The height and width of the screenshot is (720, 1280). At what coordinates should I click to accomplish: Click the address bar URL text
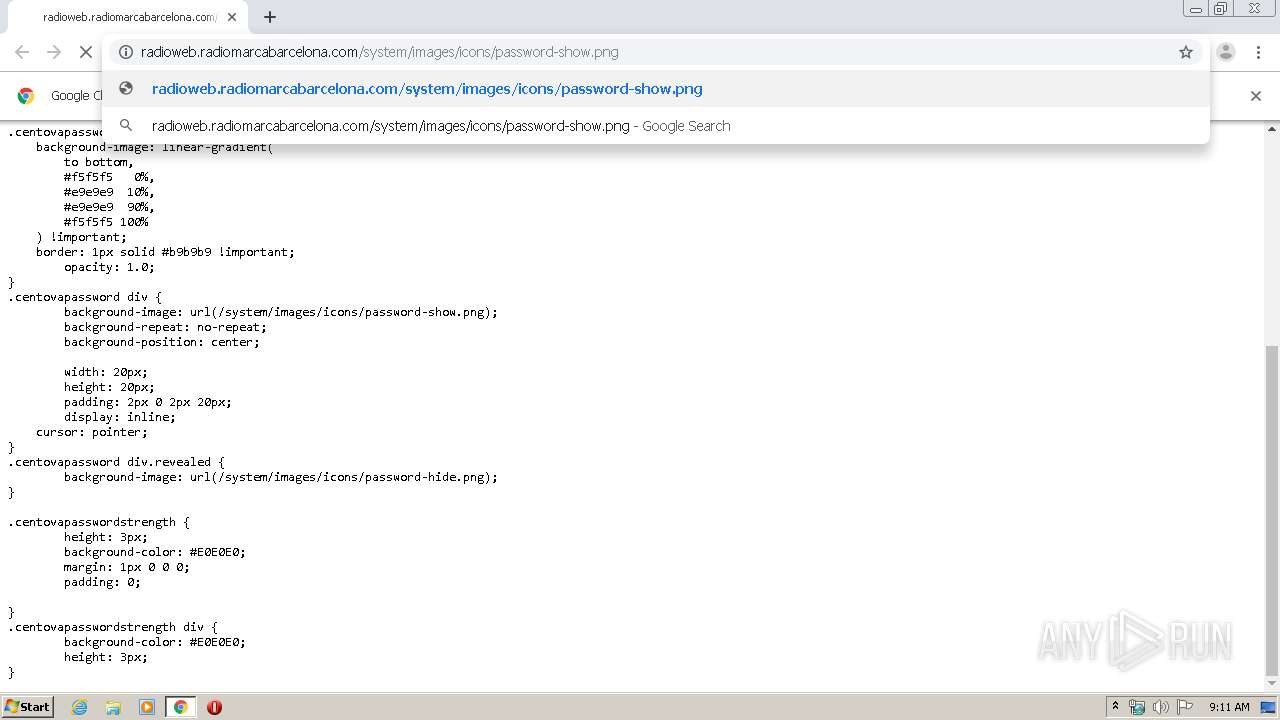pyautogui.click(x=380, y=52)
